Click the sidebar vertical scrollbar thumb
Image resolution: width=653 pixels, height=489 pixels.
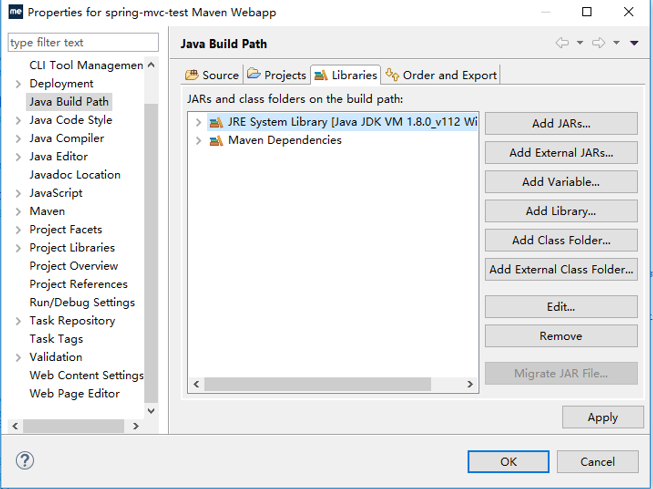(x=151, y=252)
